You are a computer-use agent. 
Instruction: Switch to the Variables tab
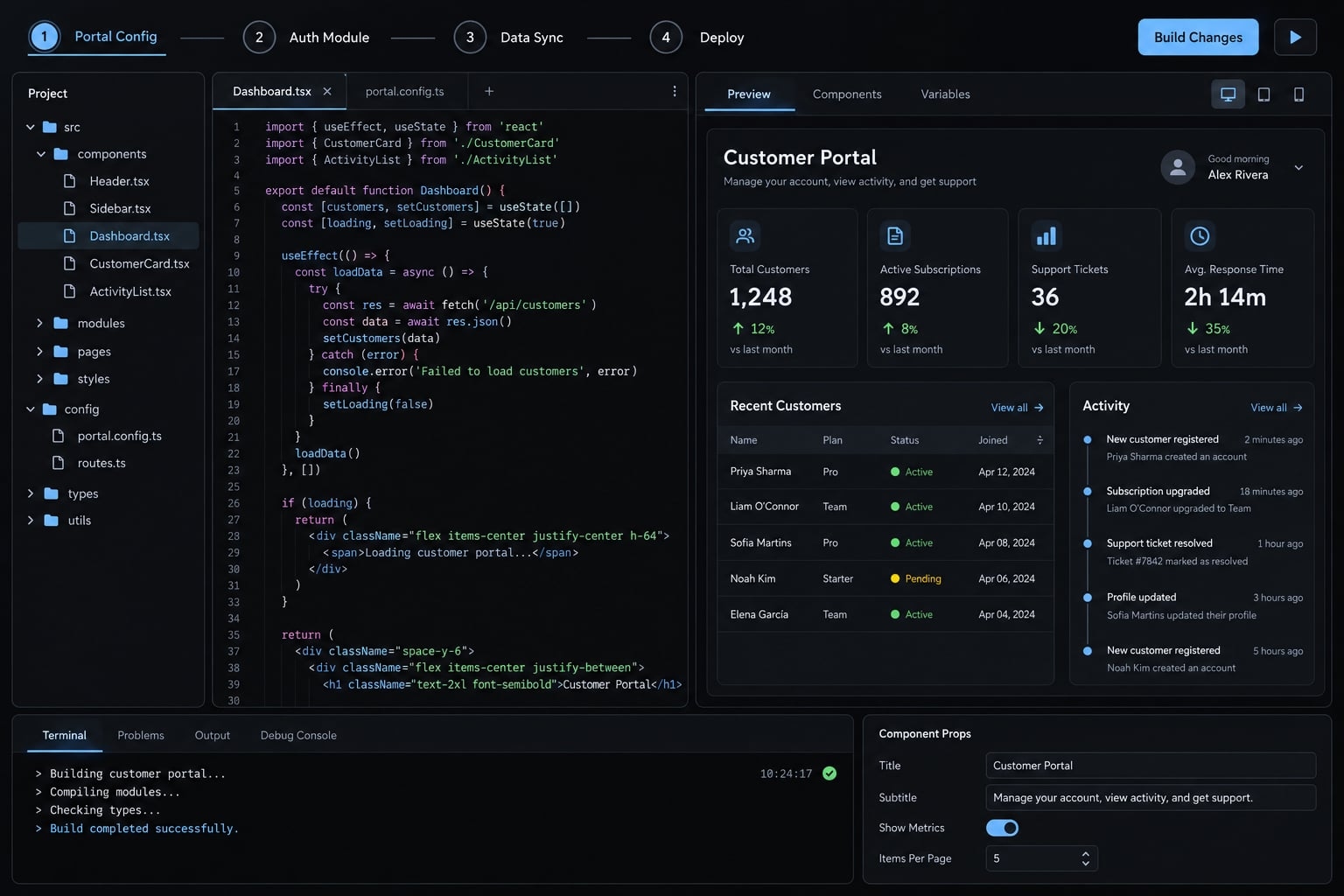[x=945, y=94]
